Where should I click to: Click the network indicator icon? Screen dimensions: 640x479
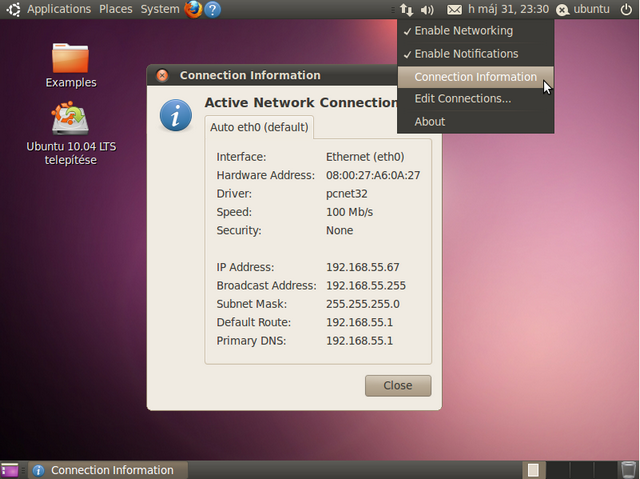tap(406, 9)
